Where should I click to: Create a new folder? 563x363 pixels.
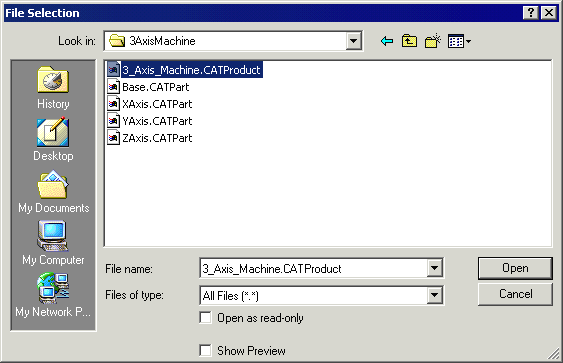(433, 41)
